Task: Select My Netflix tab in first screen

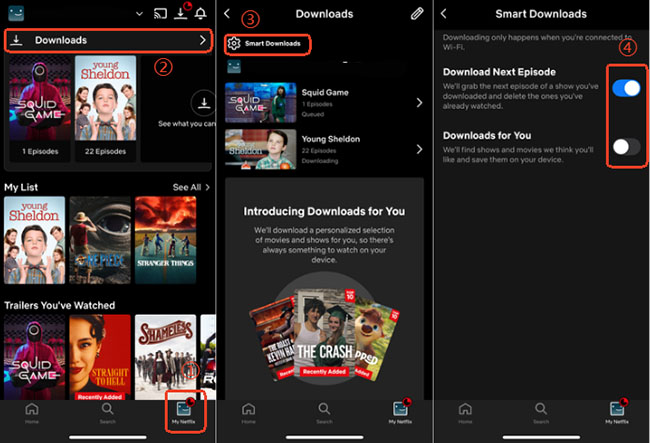Action: coord(184,413)
